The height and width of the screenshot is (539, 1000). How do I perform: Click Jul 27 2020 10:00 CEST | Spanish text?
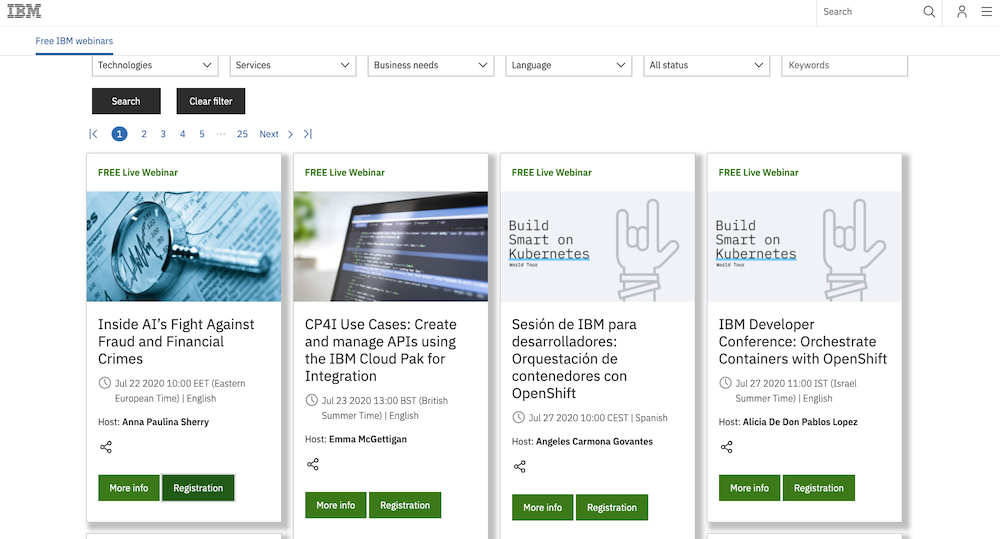(598, 418)
